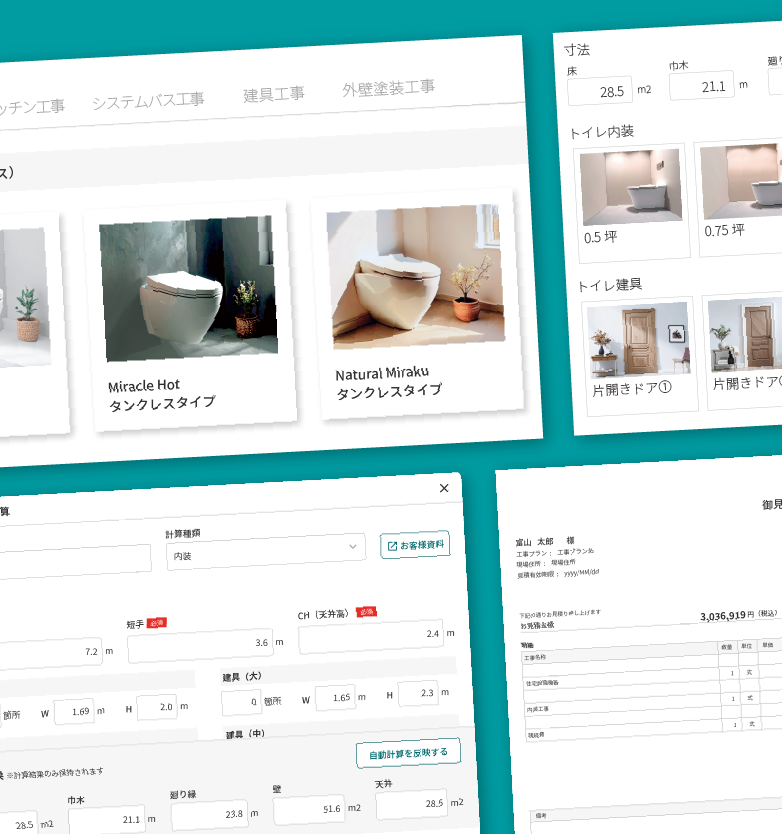The height and width of the screenshot is (834, 782).
Task: Click the 床 field showing 28.5 in 寸法
Action: [x=600, y=91]
